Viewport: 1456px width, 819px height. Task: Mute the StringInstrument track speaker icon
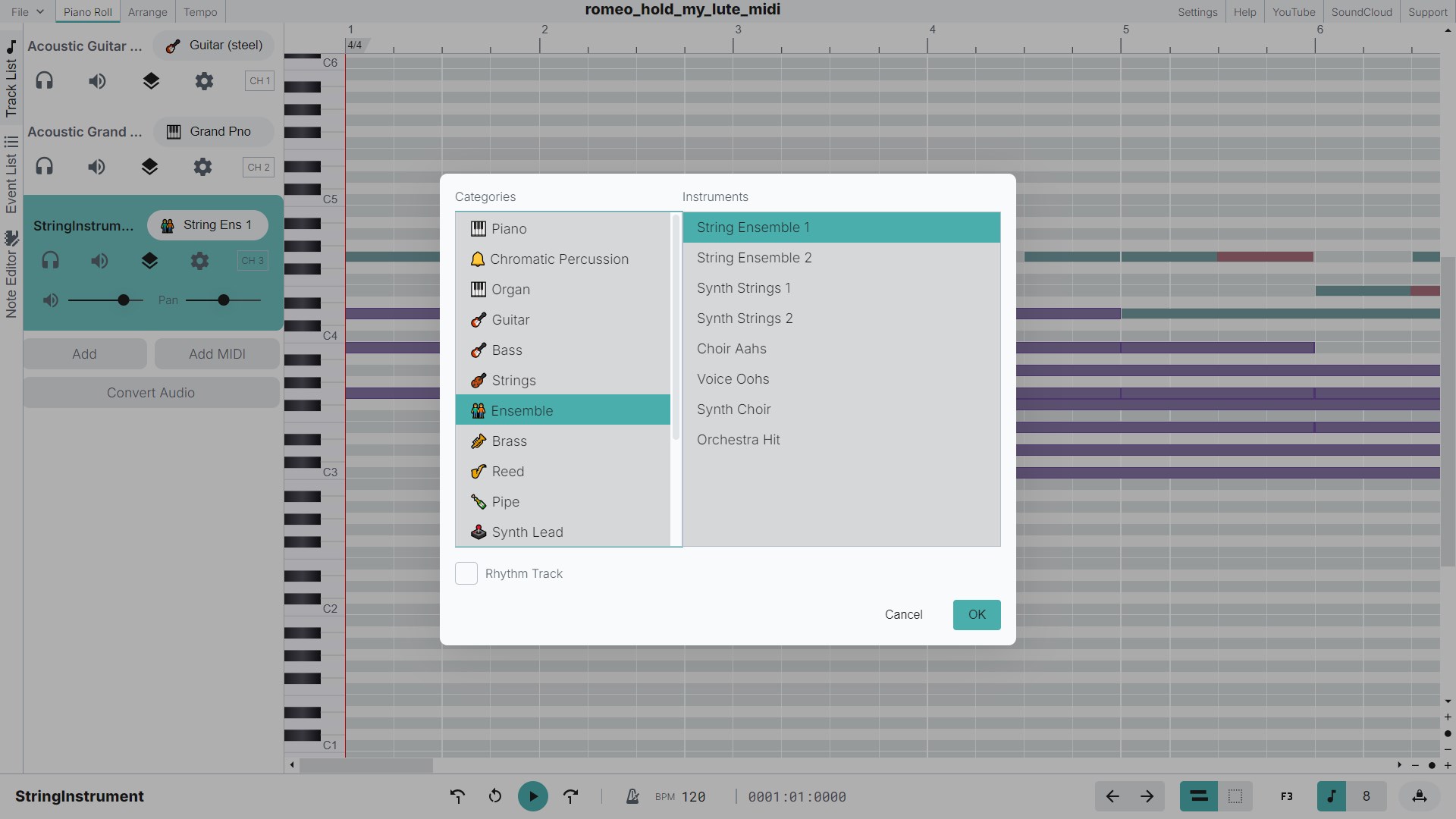pos(99,260)
